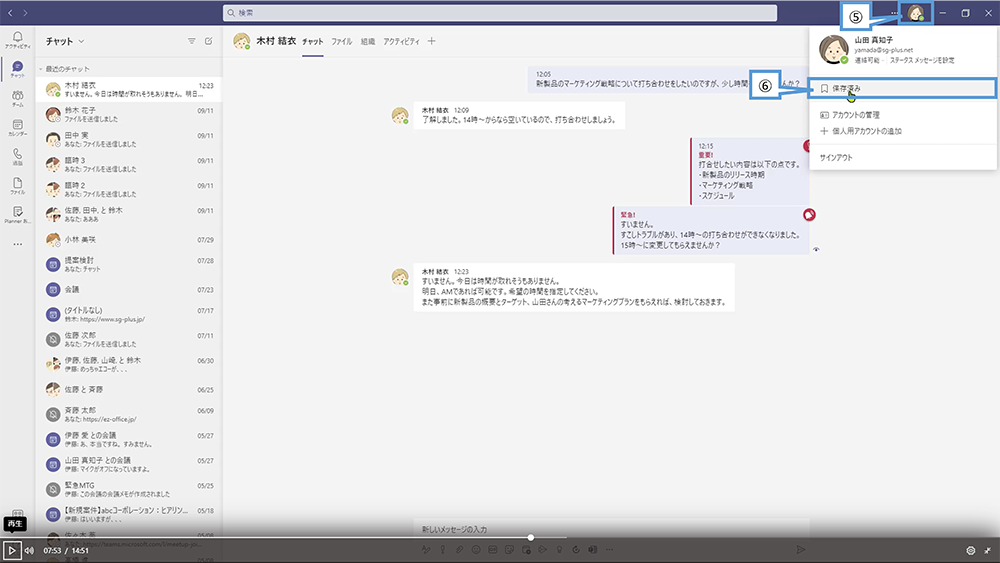The image size is (1000, 563).
Task: Open the 連絡可能 status selector
Action: click(x=867, y=61)
